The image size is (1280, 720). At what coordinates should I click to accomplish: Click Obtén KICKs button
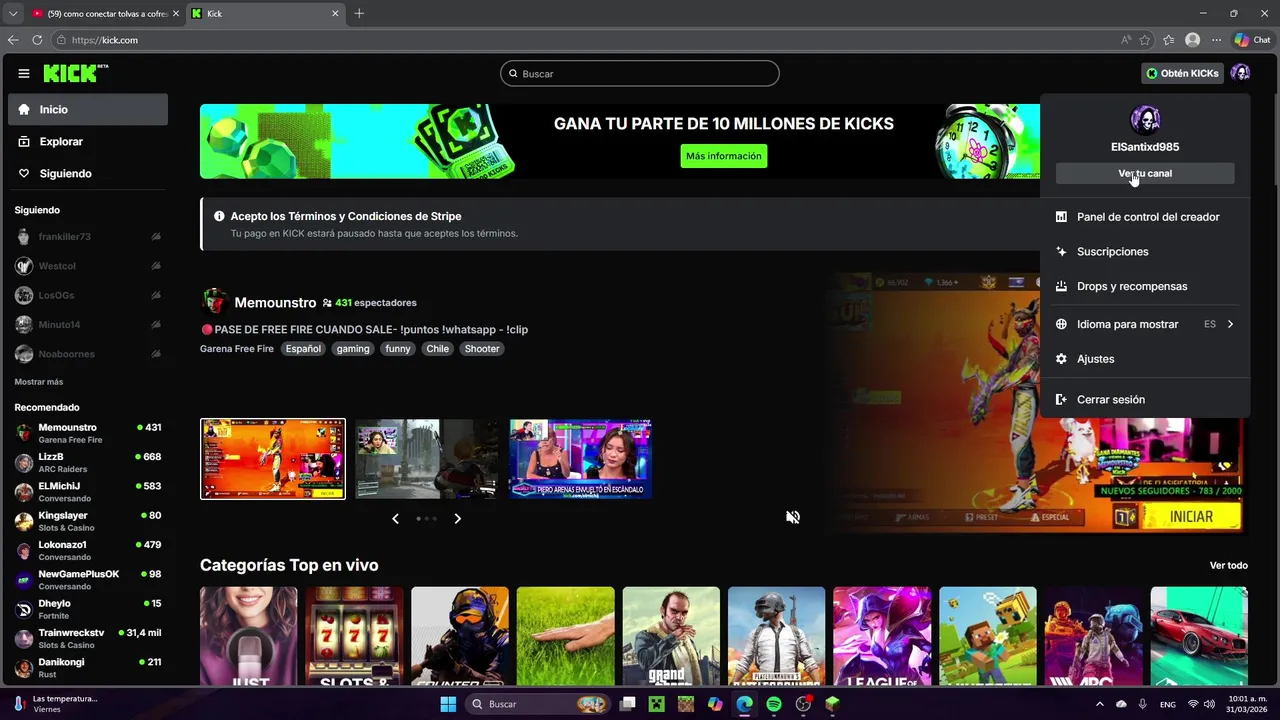coord(1182,73)
